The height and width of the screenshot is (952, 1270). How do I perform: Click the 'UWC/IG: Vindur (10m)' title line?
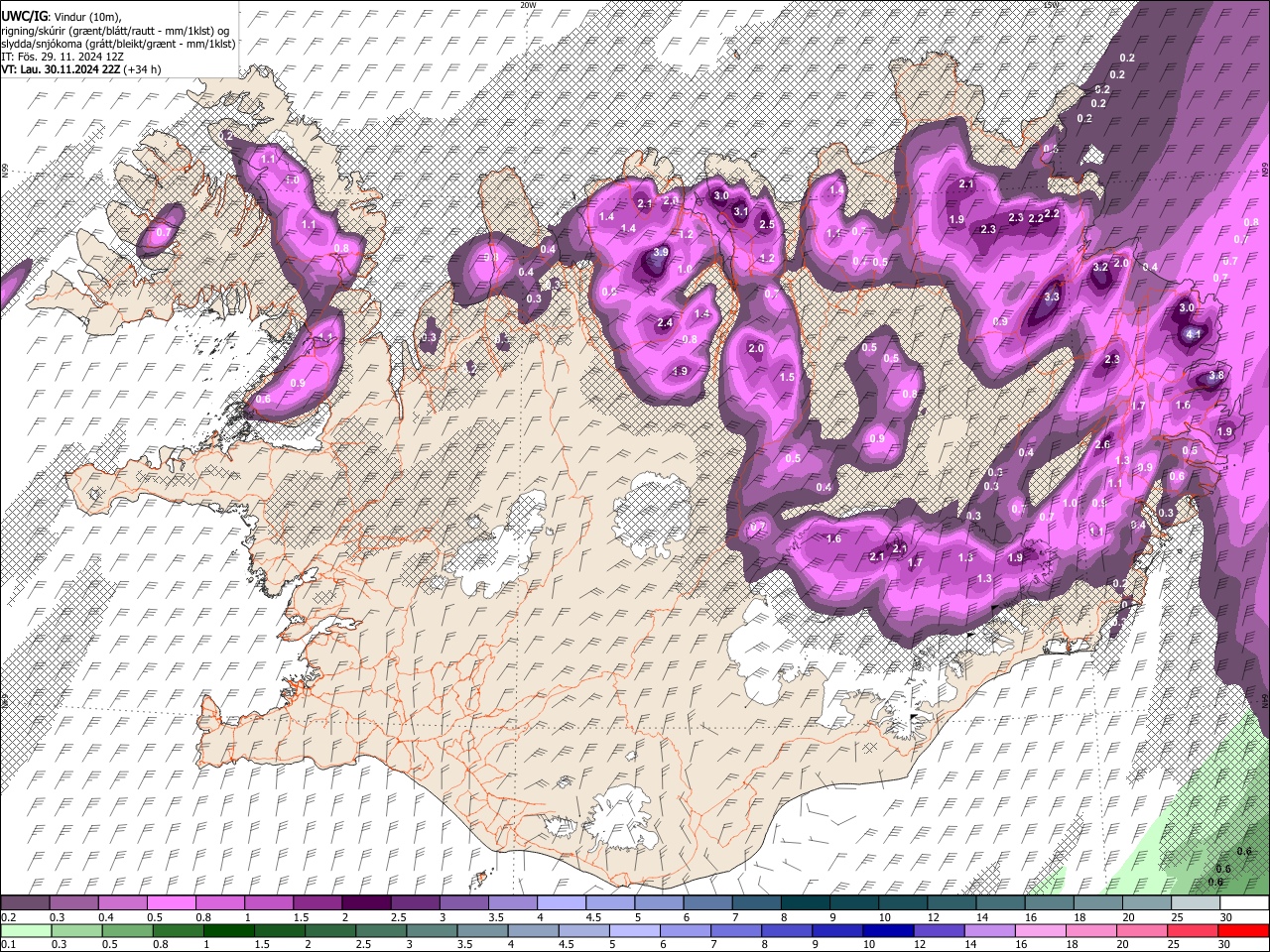[62, 17]
